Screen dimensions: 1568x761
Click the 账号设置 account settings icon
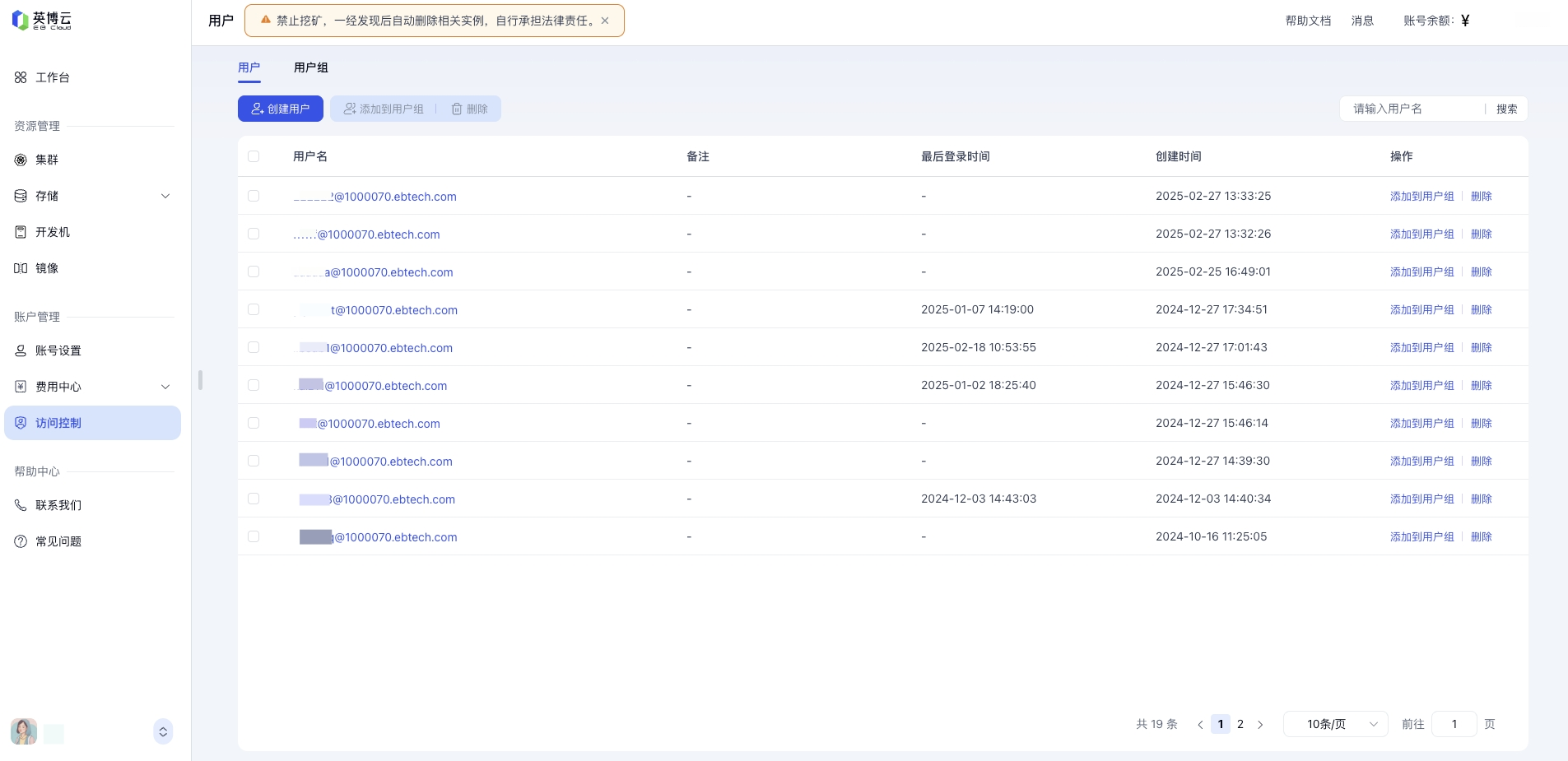[x=21, y=350]
